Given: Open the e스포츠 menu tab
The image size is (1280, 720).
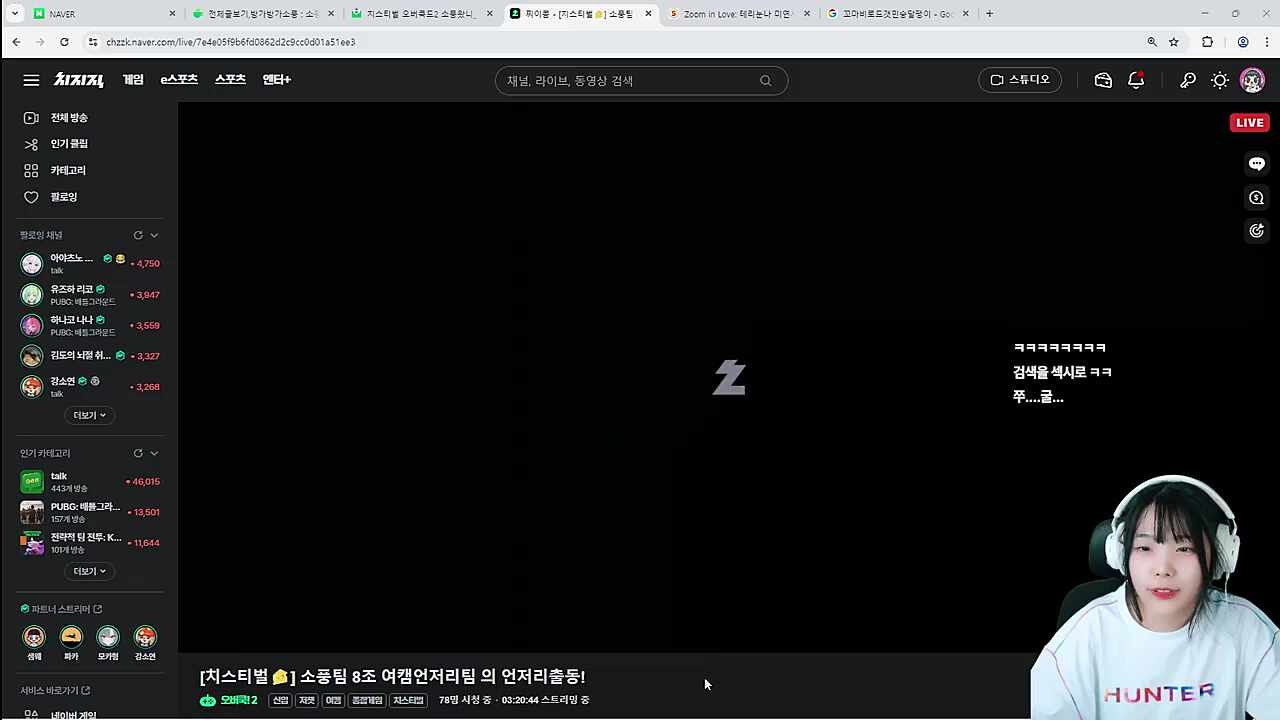Looking at the screenshot, I should click(179, 80).
